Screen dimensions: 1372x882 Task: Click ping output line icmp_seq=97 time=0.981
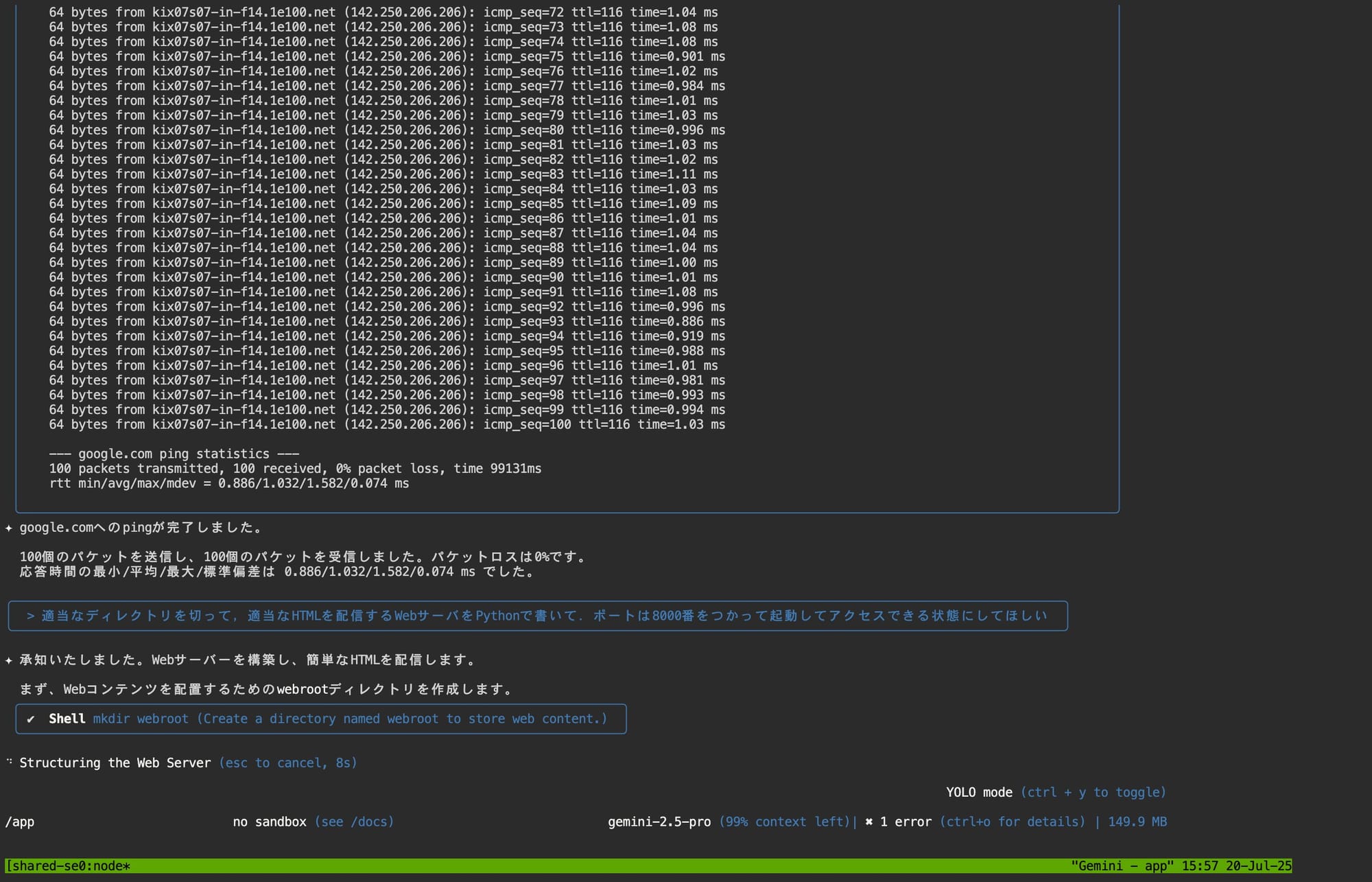[387, 380]
